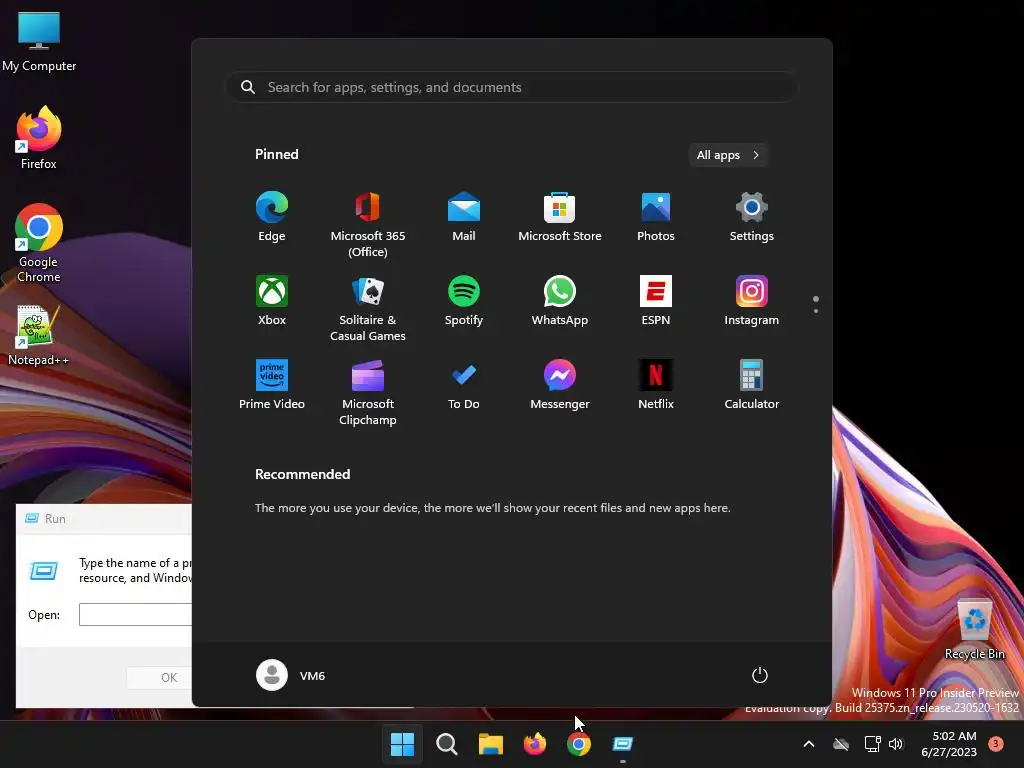1024x768 pixels.
Task: Open the Mail app
Action: [x=464, y=217]
